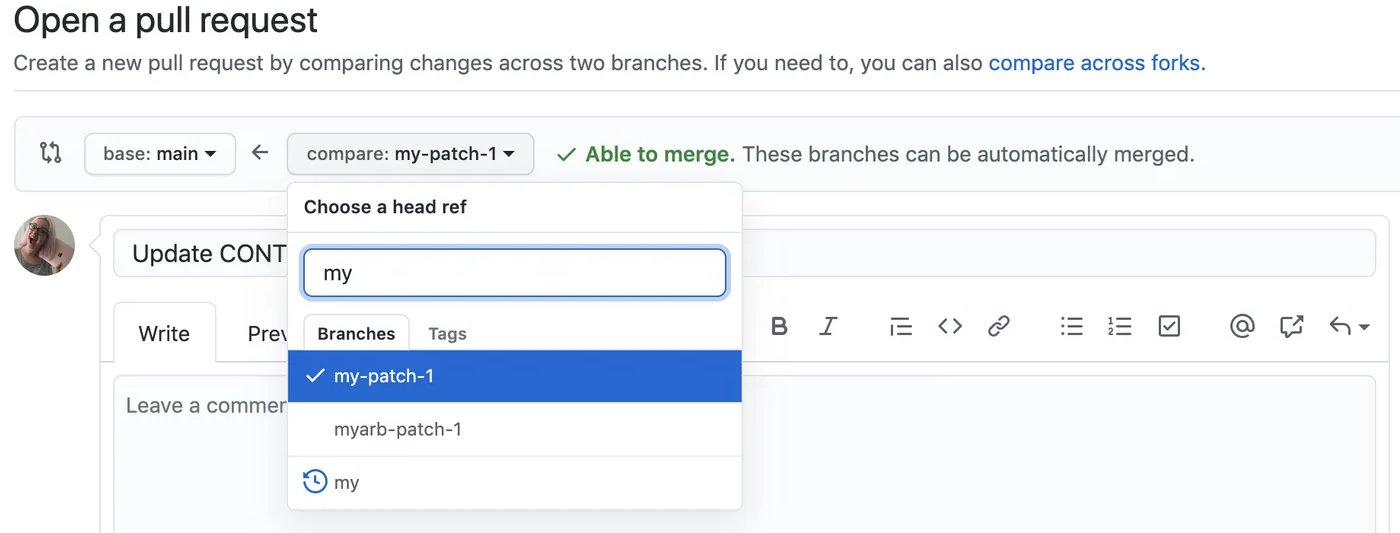Click the Bold formatting icon
Screen dimensions: 1400x533
click(779, 326)
